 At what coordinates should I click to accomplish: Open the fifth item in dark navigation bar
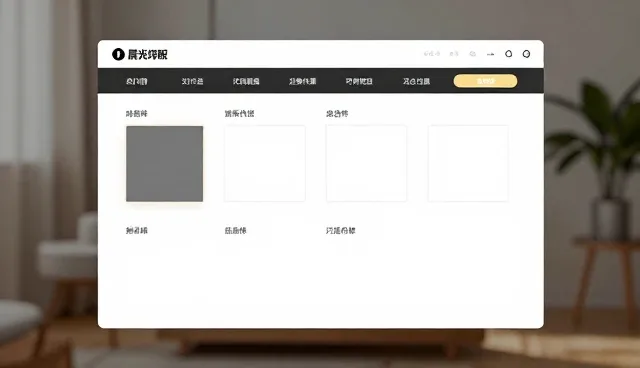click(359, 81)
